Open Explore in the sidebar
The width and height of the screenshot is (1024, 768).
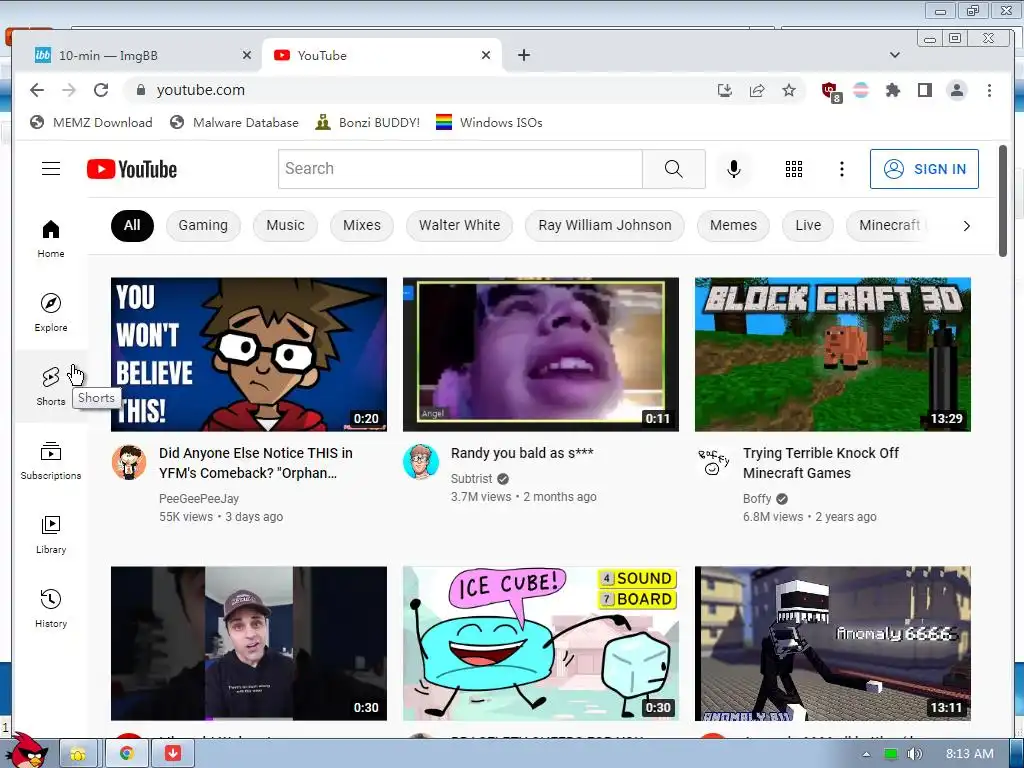click(51, 313)
